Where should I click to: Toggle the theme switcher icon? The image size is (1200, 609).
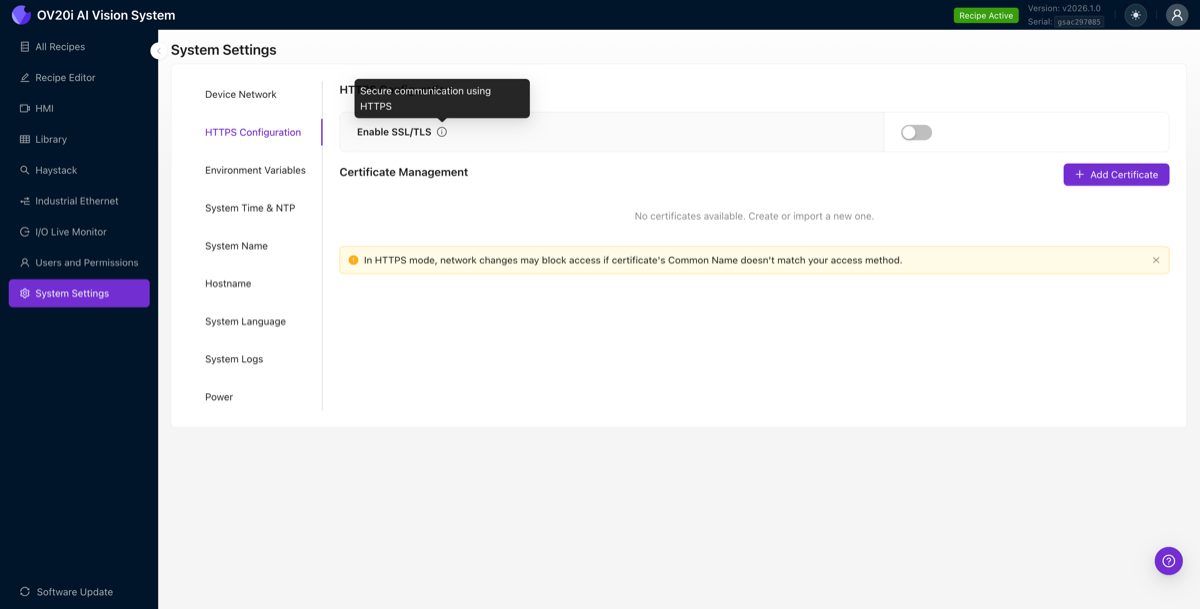[1135, 15]
